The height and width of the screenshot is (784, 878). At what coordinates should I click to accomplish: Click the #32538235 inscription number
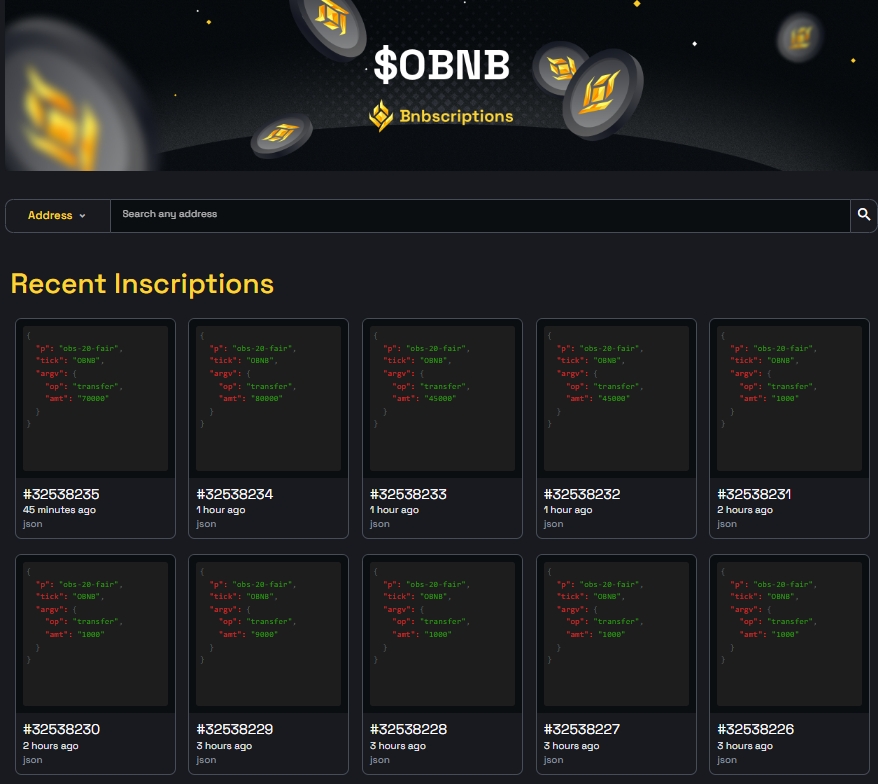pos(61,494)
